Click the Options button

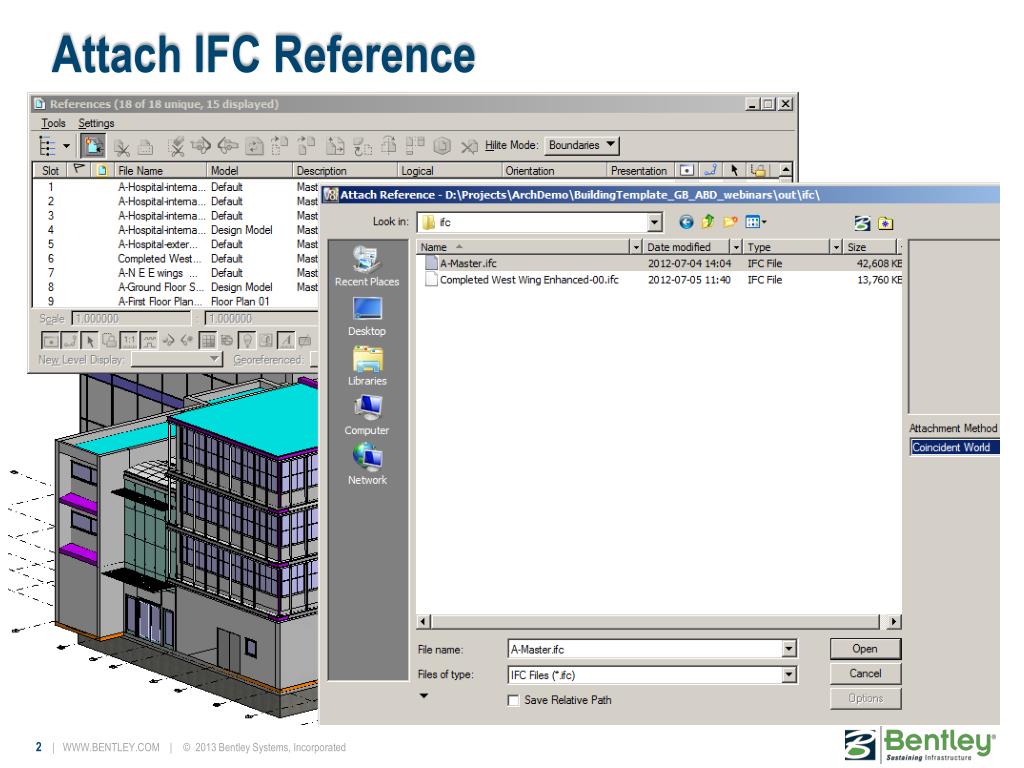click(x=865, y=698)
